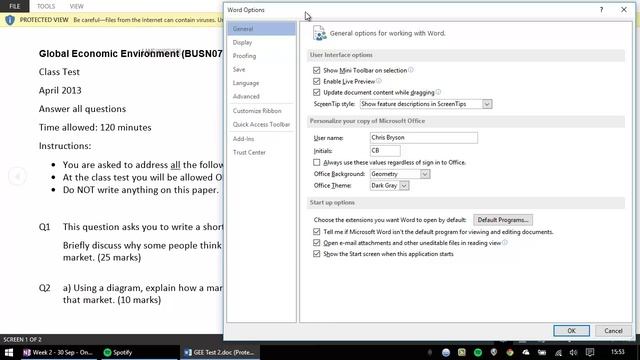This screenshot has height=360, width=640.
Task: Open OneDrive cloud tray icon
Action: [526, 352]
